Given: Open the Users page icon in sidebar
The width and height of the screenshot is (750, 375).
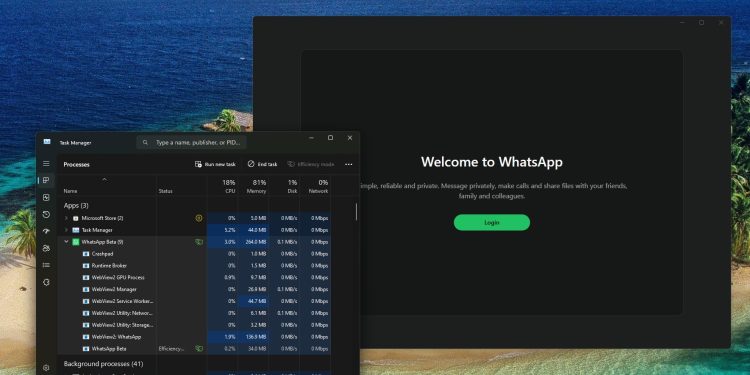Looking at the screenshot, I should [x=46, y=248].
